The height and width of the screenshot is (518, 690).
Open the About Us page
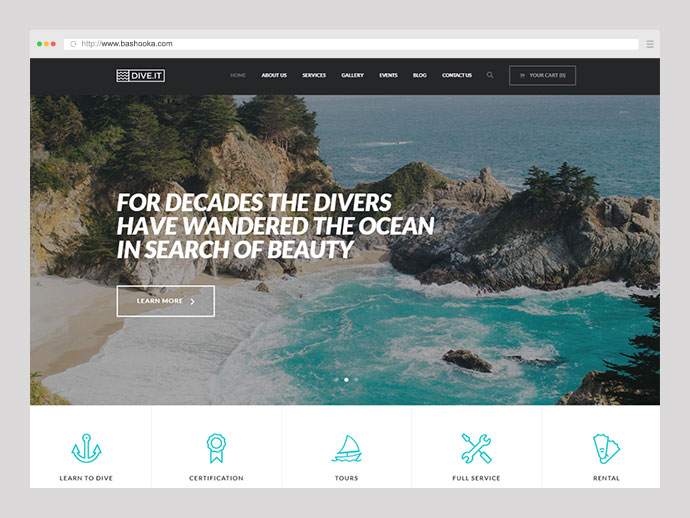274,75
